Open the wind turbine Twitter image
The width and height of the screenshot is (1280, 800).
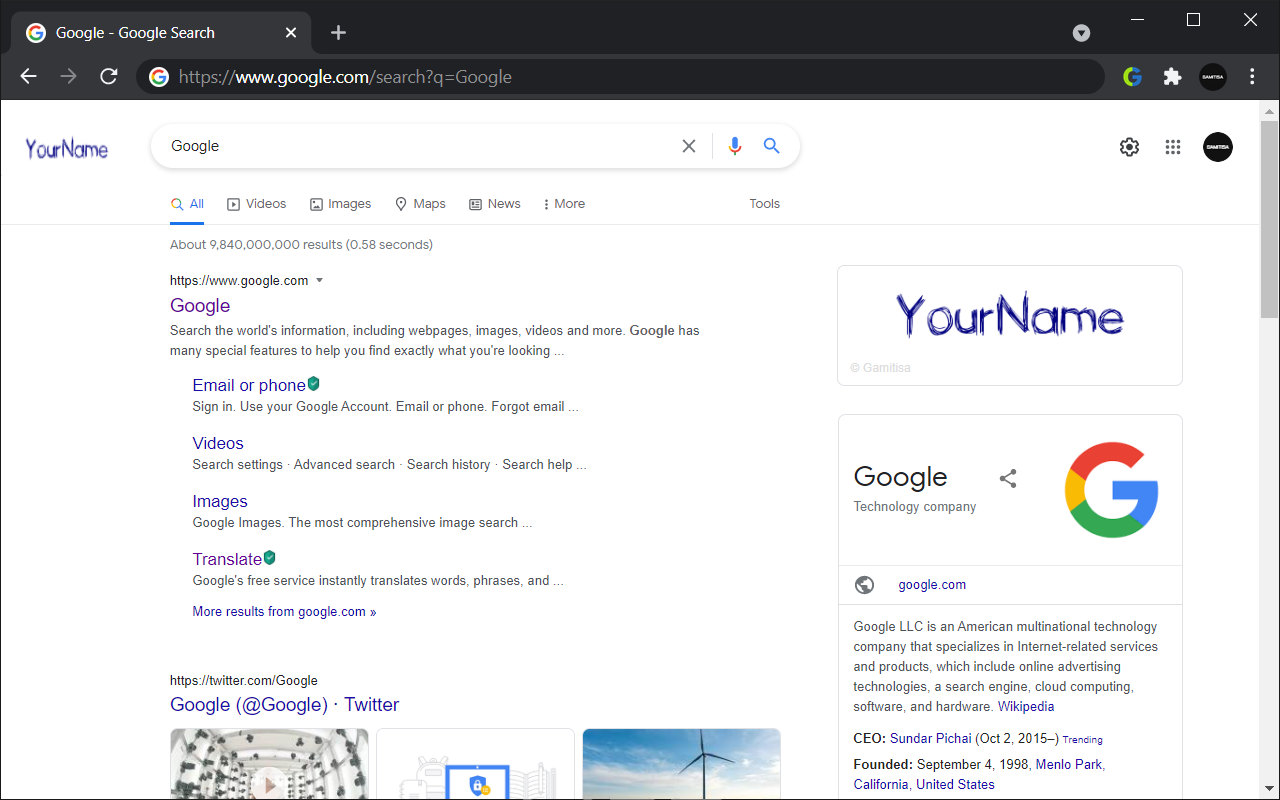tap(681, 764)
